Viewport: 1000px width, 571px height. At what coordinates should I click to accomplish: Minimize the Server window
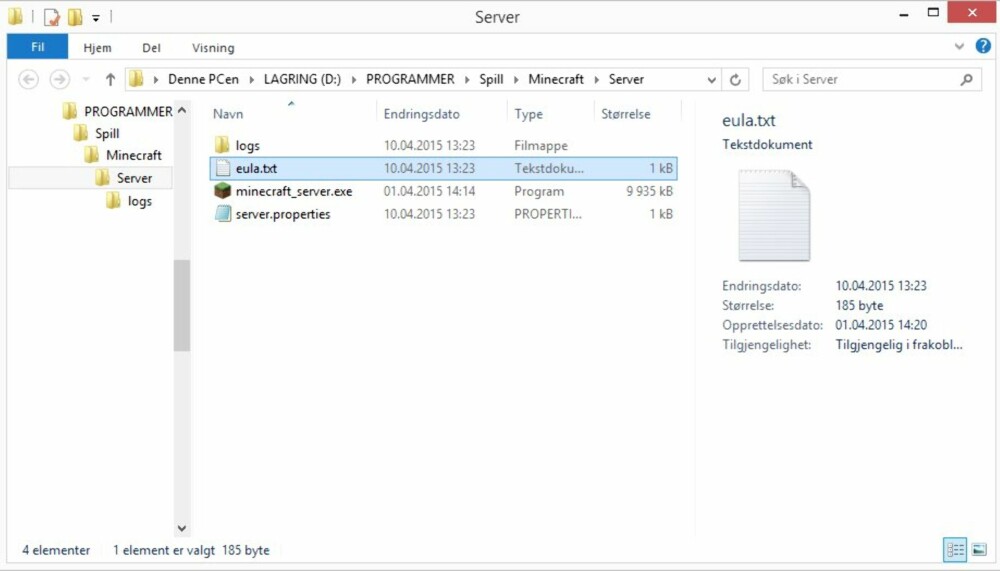[904, 14]
